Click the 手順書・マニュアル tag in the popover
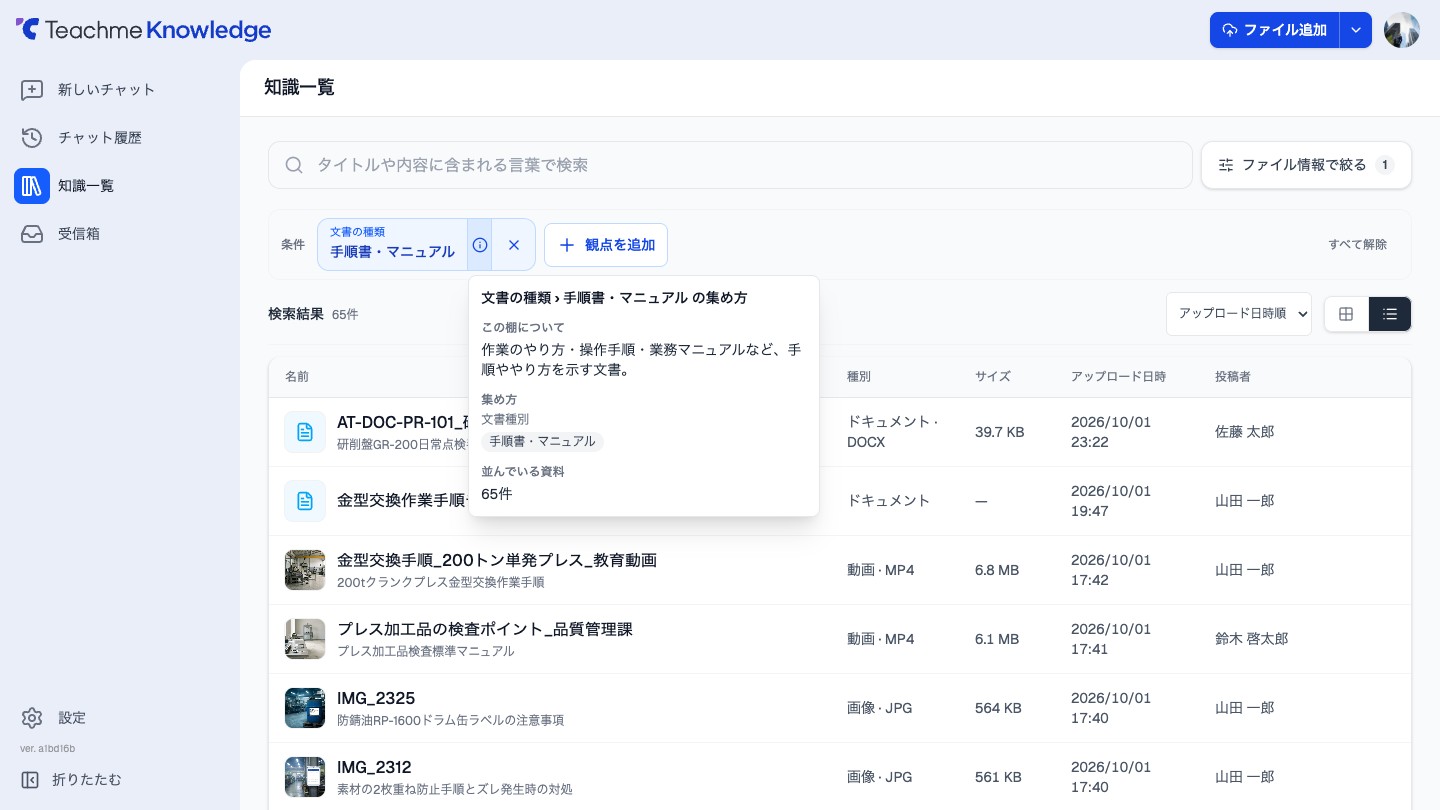 point(542,442)
